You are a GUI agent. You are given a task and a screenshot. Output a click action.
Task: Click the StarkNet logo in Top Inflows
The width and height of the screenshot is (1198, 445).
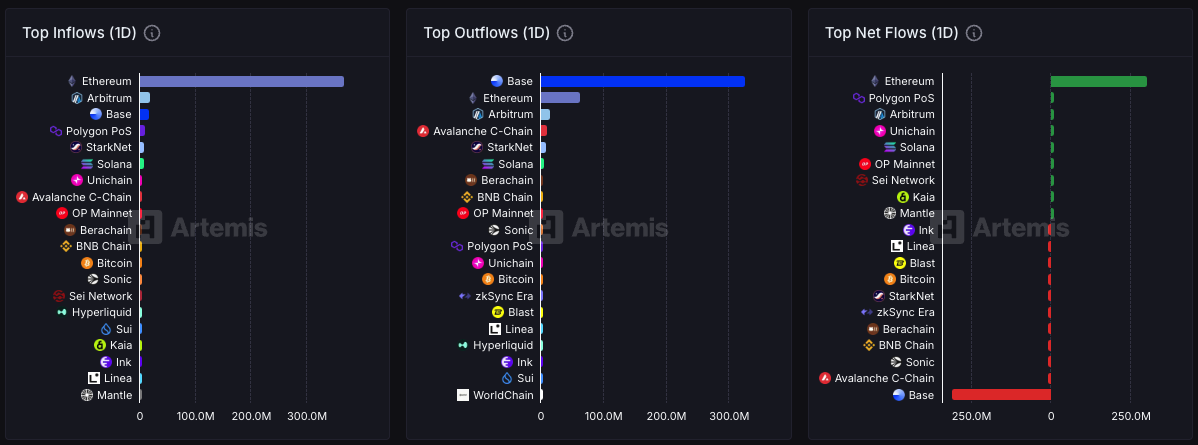coord(76,147)
